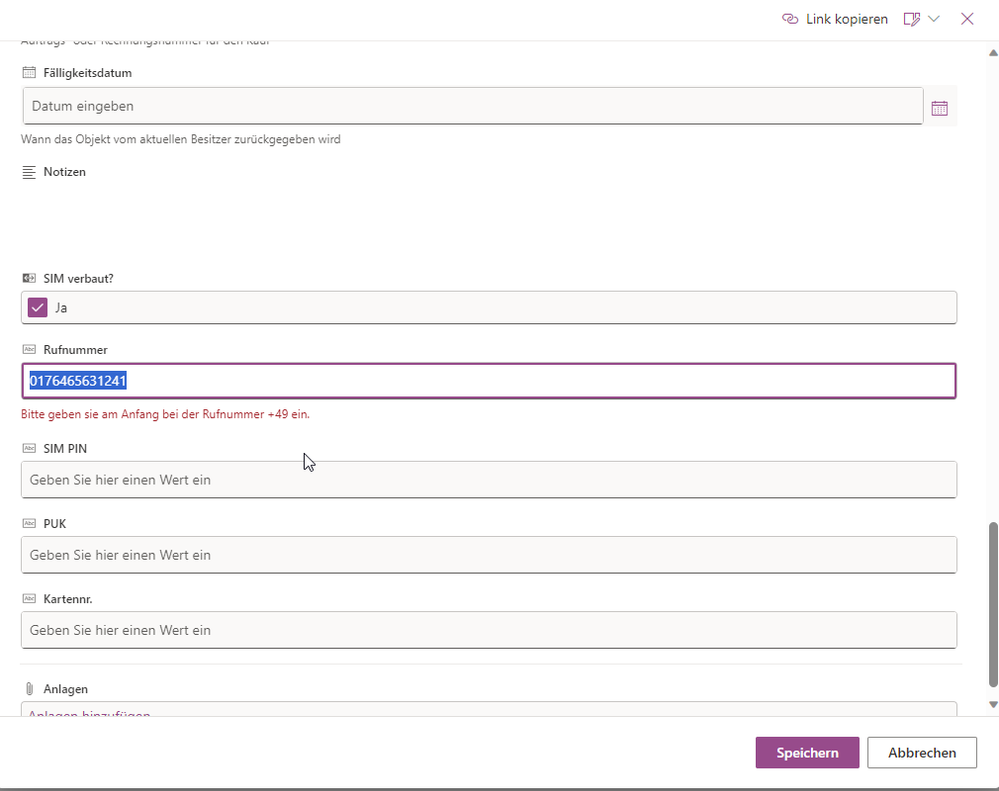Open the date picker for Fälligkeitsdatum

pyautogui.click(x=939, y=106)
